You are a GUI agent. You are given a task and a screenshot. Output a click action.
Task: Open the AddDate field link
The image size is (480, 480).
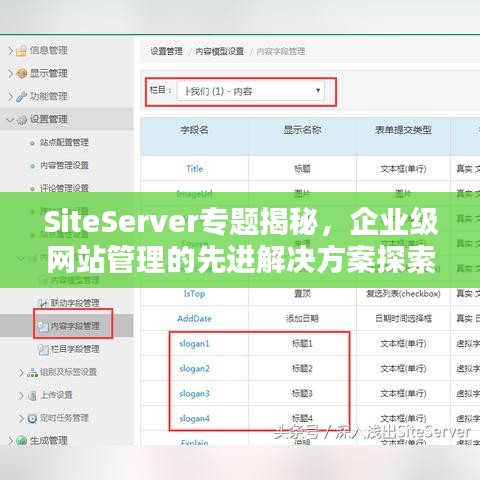194,319
